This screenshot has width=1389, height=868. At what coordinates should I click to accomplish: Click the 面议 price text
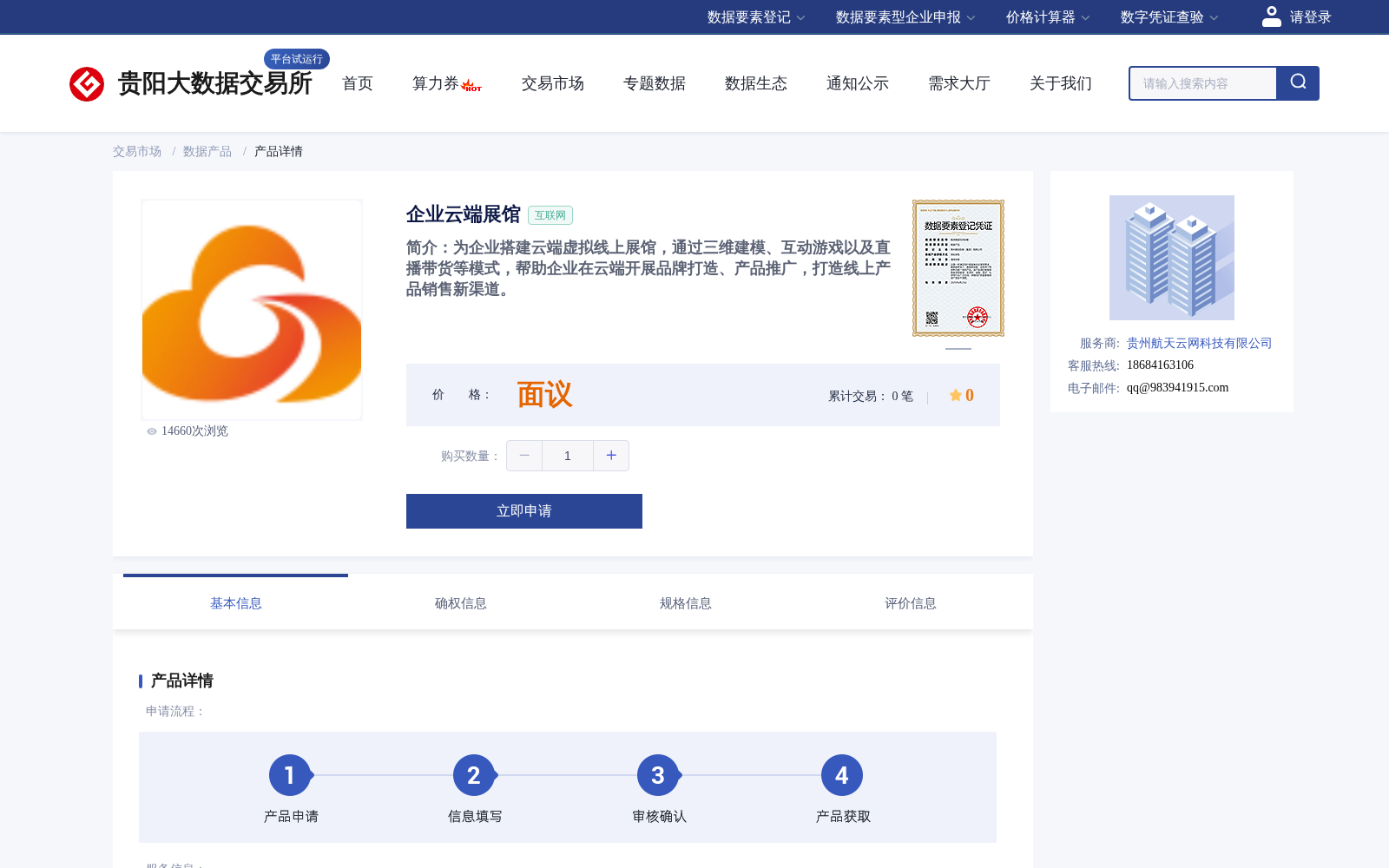pyautogui.click(x=544, y=395)
